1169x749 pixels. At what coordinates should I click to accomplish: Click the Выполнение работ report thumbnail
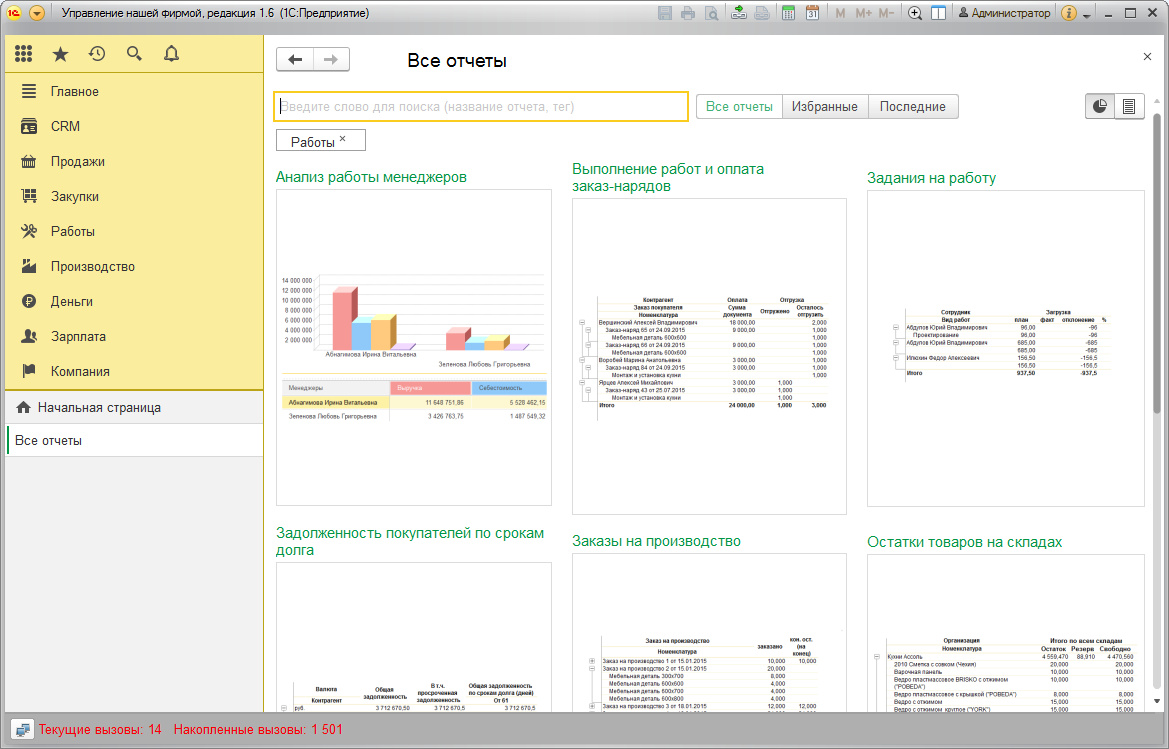(x=709, y=356)
